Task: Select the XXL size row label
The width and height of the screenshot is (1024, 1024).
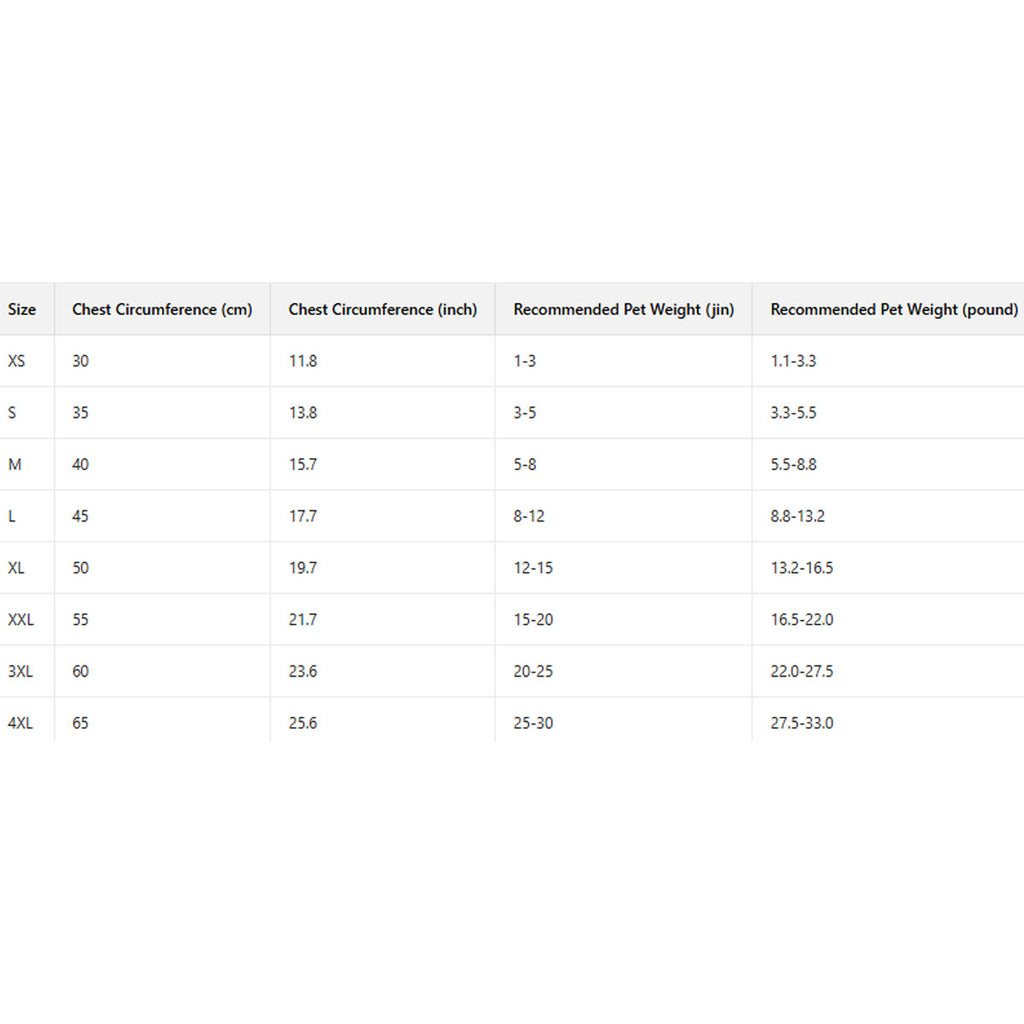Action: pos(21,620)
